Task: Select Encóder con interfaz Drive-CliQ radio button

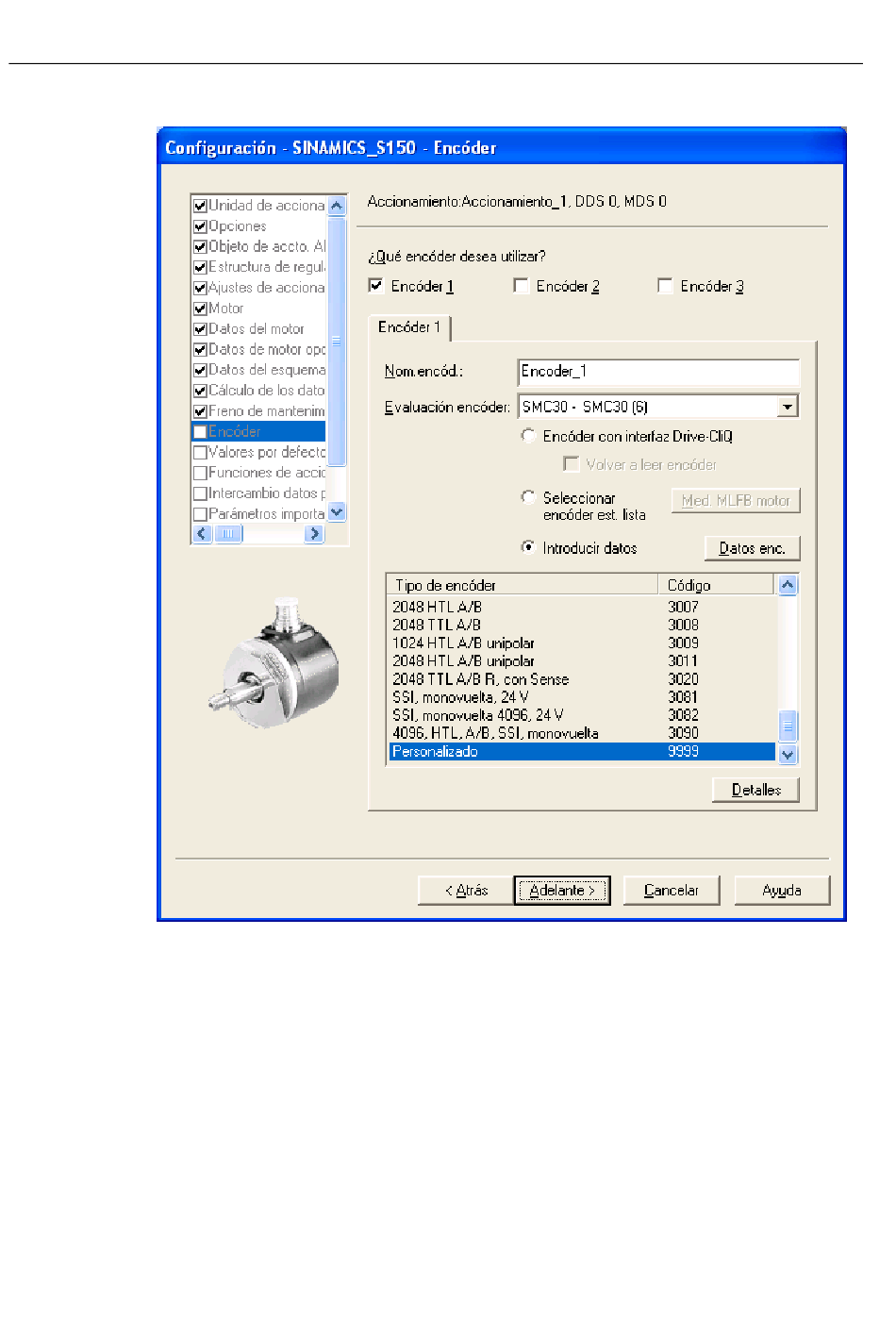Action: coord(528,436)
